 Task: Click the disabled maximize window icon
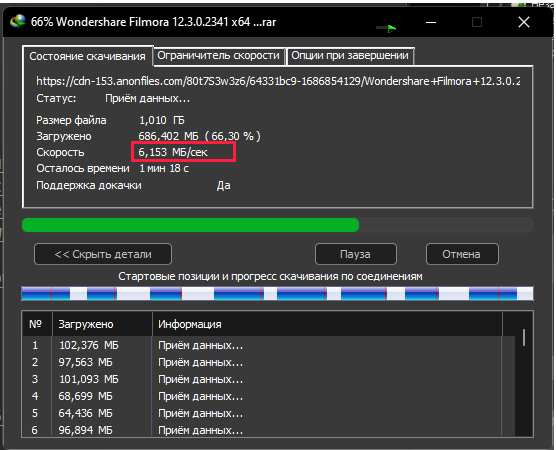click(x=477, y=22)
